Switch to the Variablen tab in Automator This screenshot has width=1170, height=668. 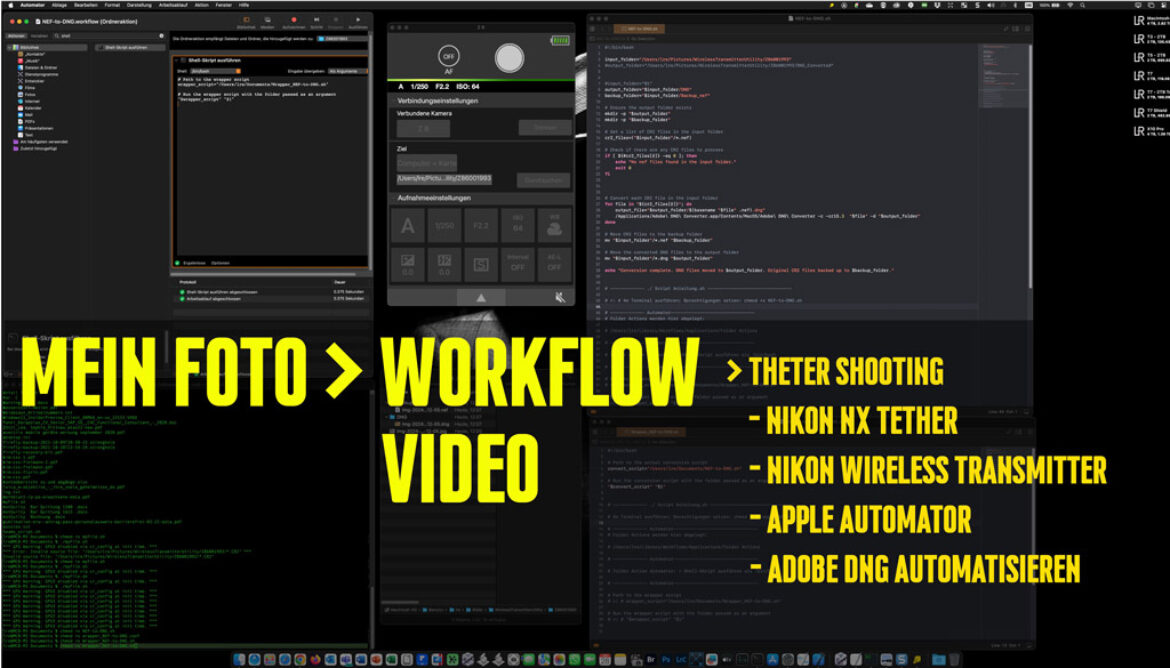tap(40, 35)
